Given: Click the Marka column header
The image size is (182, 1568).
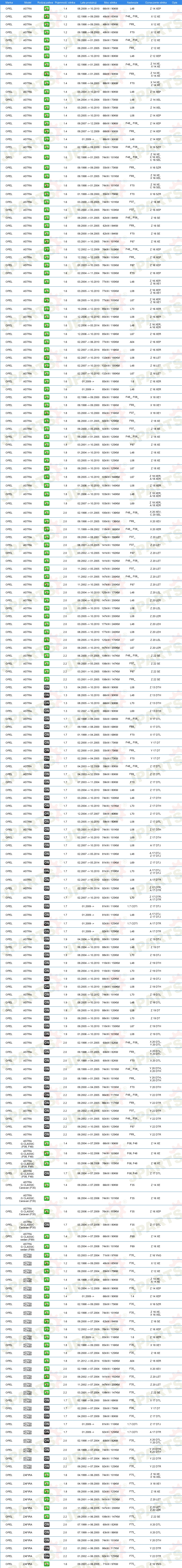Looking at the screenshot, I should click(9, 2).
